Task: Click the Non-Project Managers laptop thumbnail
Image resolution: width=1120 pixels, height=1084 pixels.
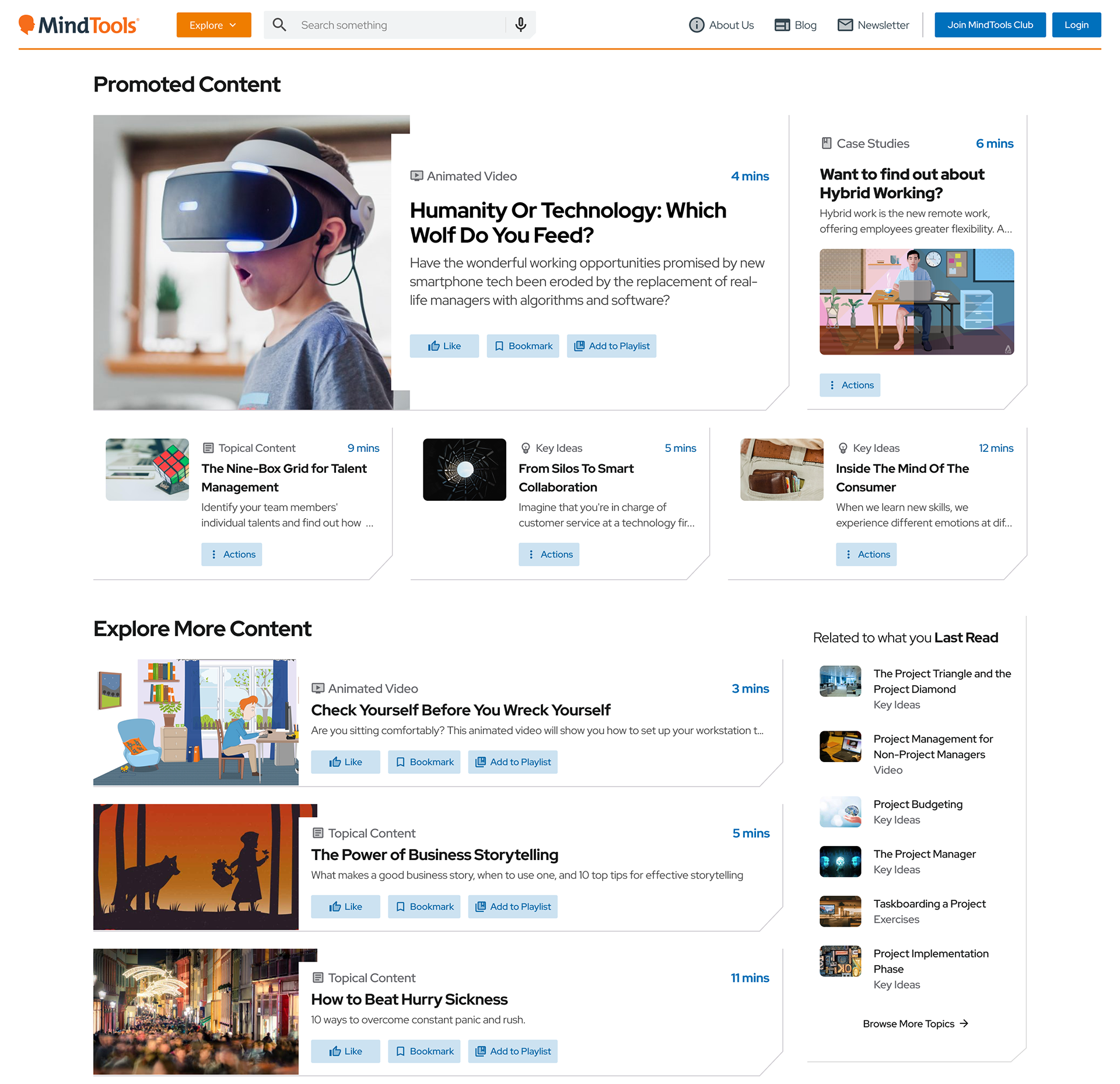Action: click(x=840, y=746)
